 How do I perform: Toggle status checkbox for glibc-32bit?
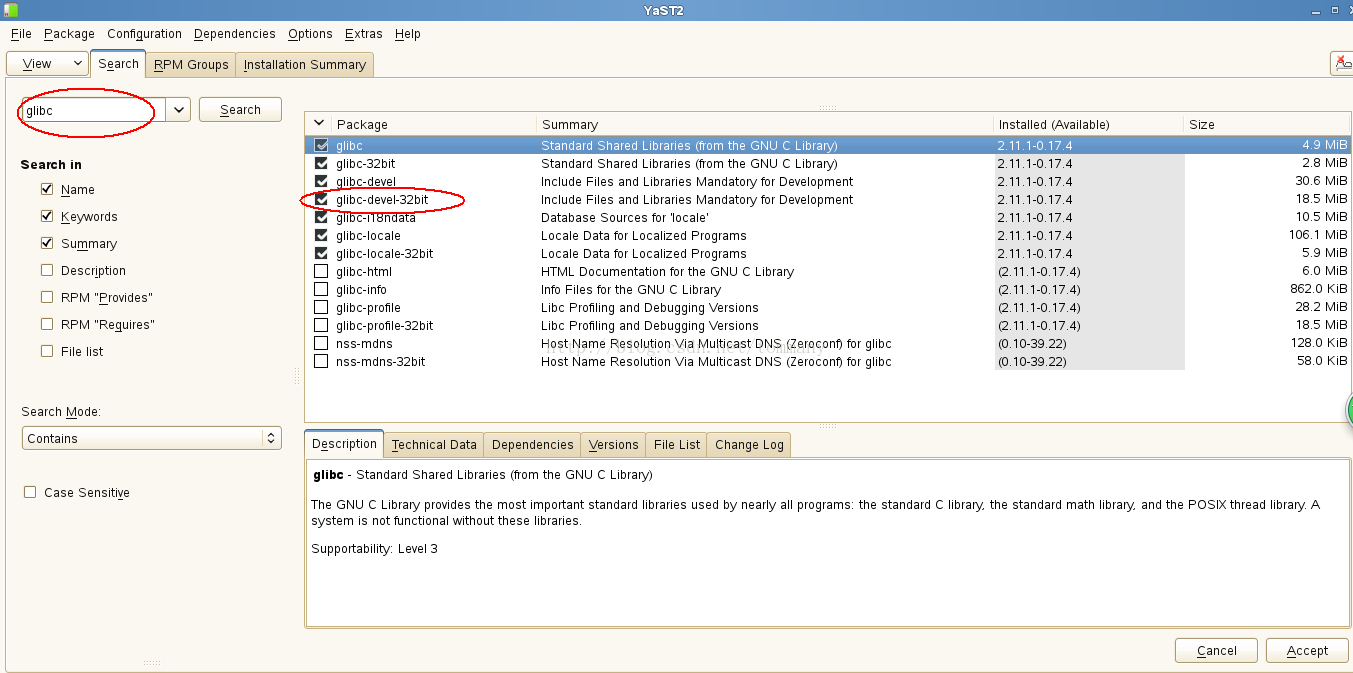tap(321, 163)
